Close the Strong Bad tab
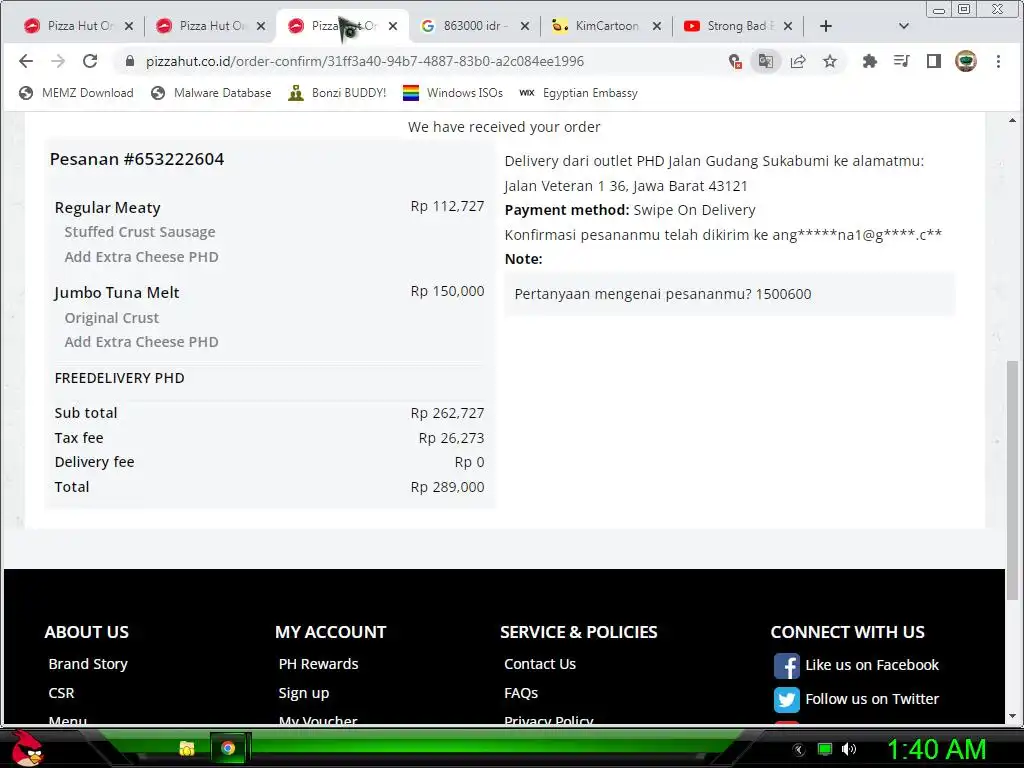 click(x=788, y=26)
